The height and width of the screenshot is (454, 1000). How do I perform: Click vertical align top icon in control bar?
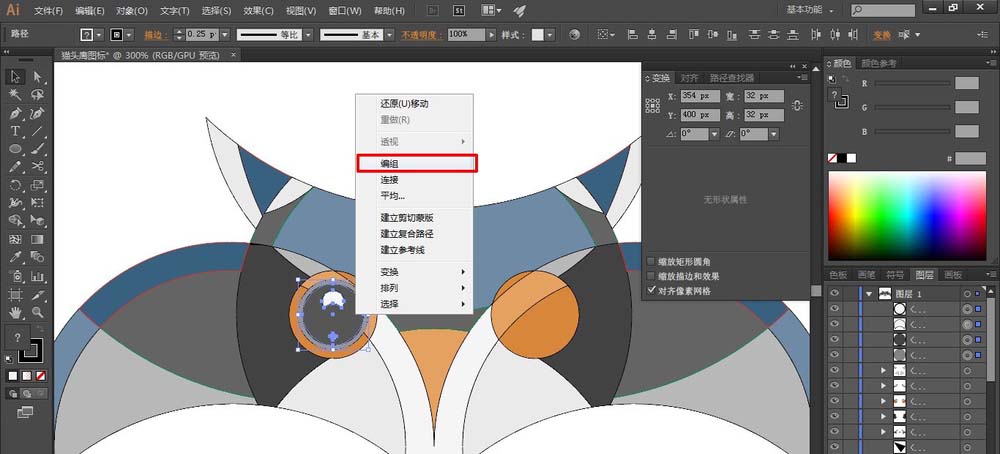tap(693, 34)
